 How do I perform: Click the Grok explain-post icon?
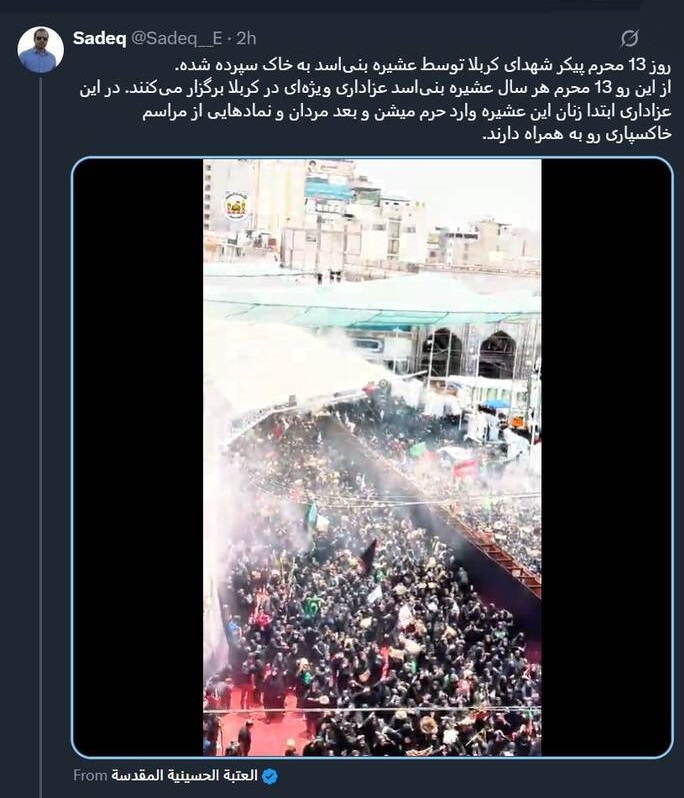[x=630, y=39]
